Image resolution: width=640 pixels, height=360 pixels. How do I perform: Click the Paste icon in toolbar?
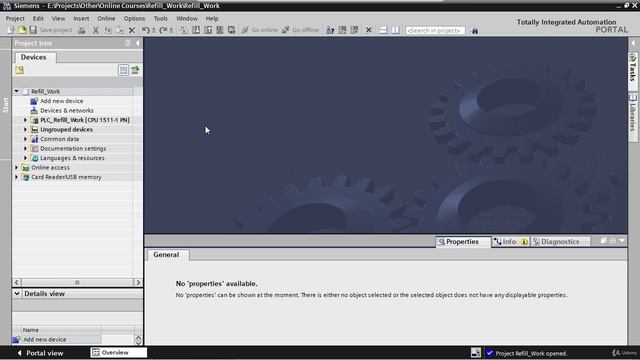point(120,30)
